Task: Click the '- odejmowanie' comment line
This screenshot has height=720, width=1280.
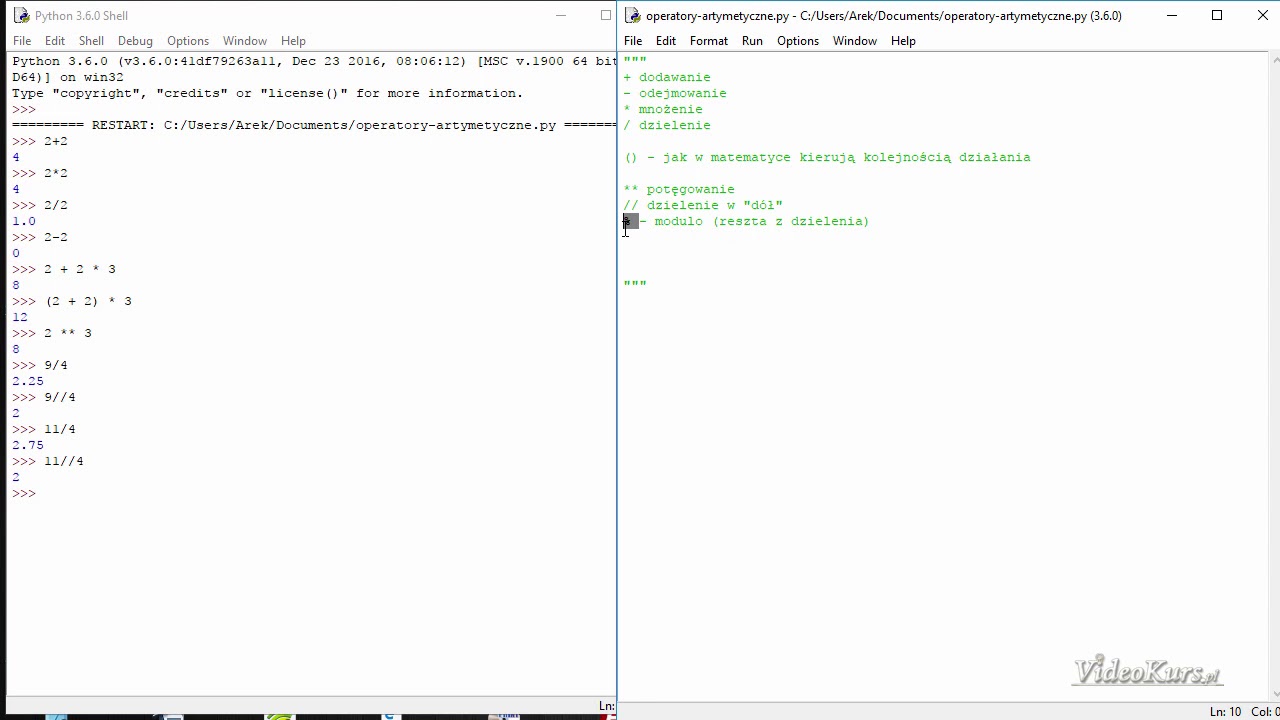Action: 675,93
